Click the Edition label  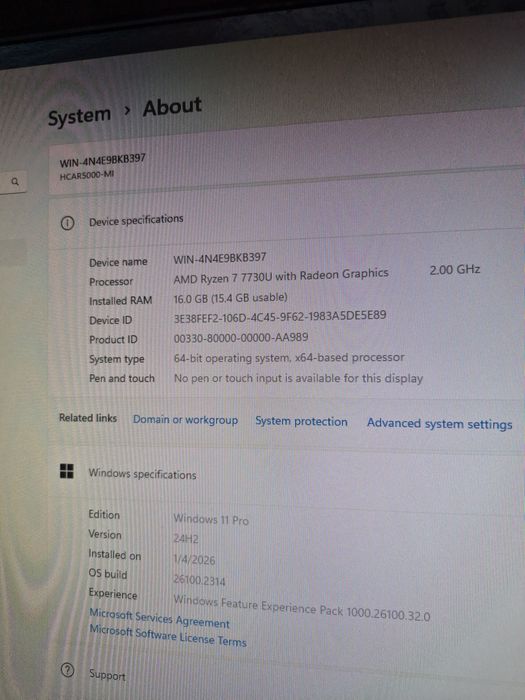pyautogui.click(x=104, y=515)
